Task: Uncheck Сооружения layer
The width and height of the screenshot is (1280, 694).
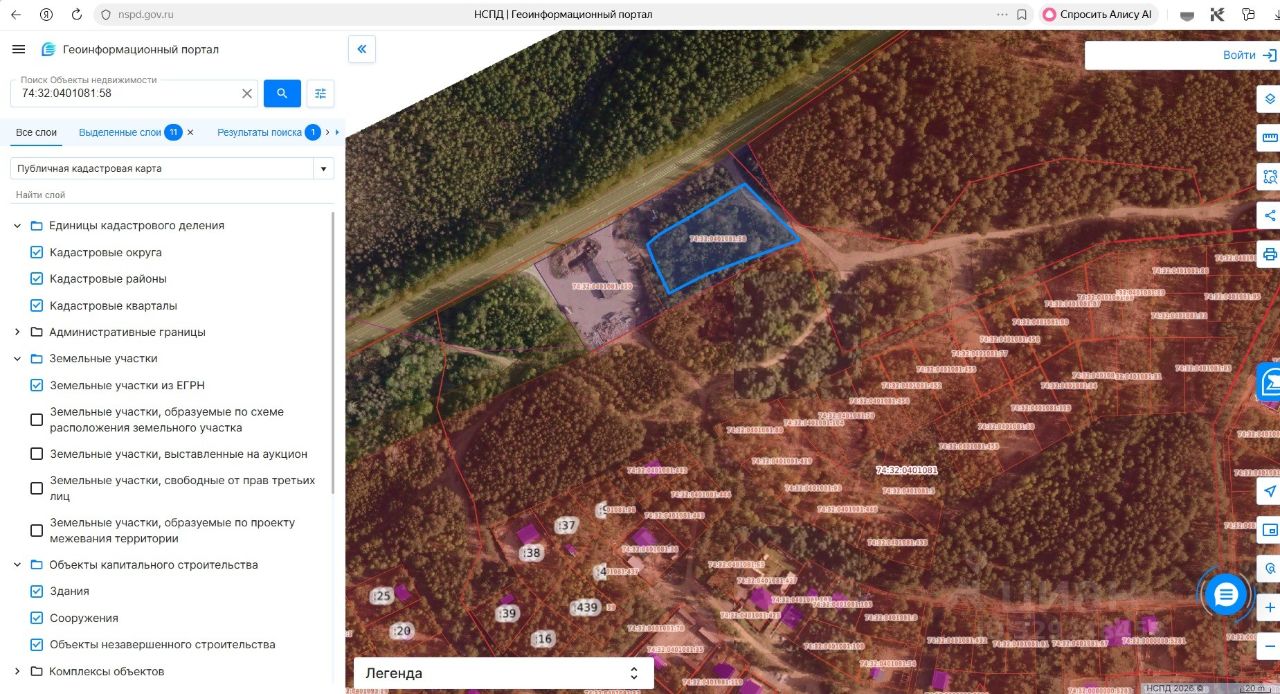Action: (37, 618)
